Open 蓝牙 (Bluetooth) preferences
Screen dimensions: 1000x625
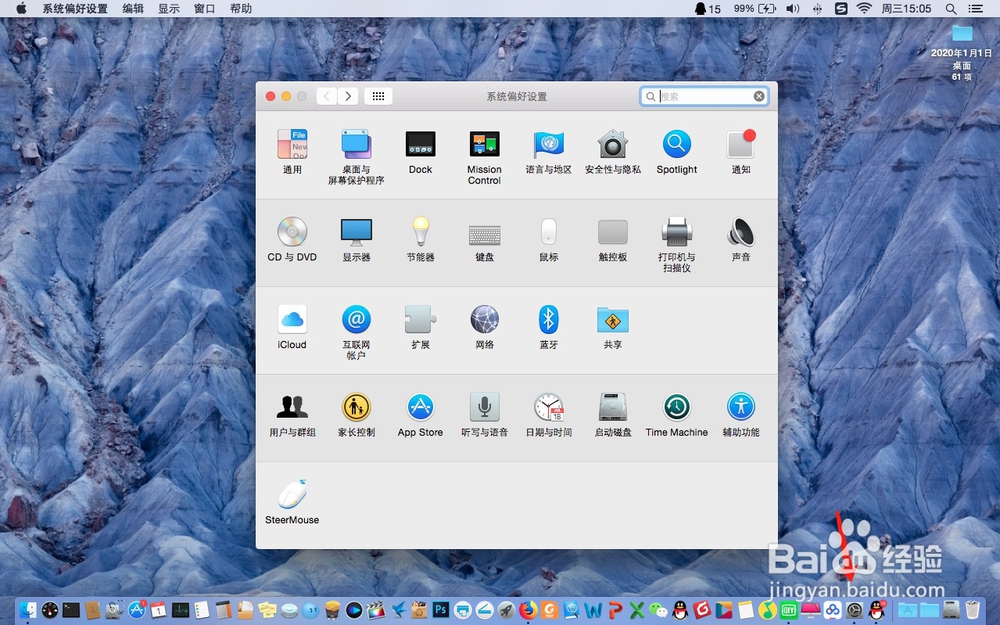[548, 327]
